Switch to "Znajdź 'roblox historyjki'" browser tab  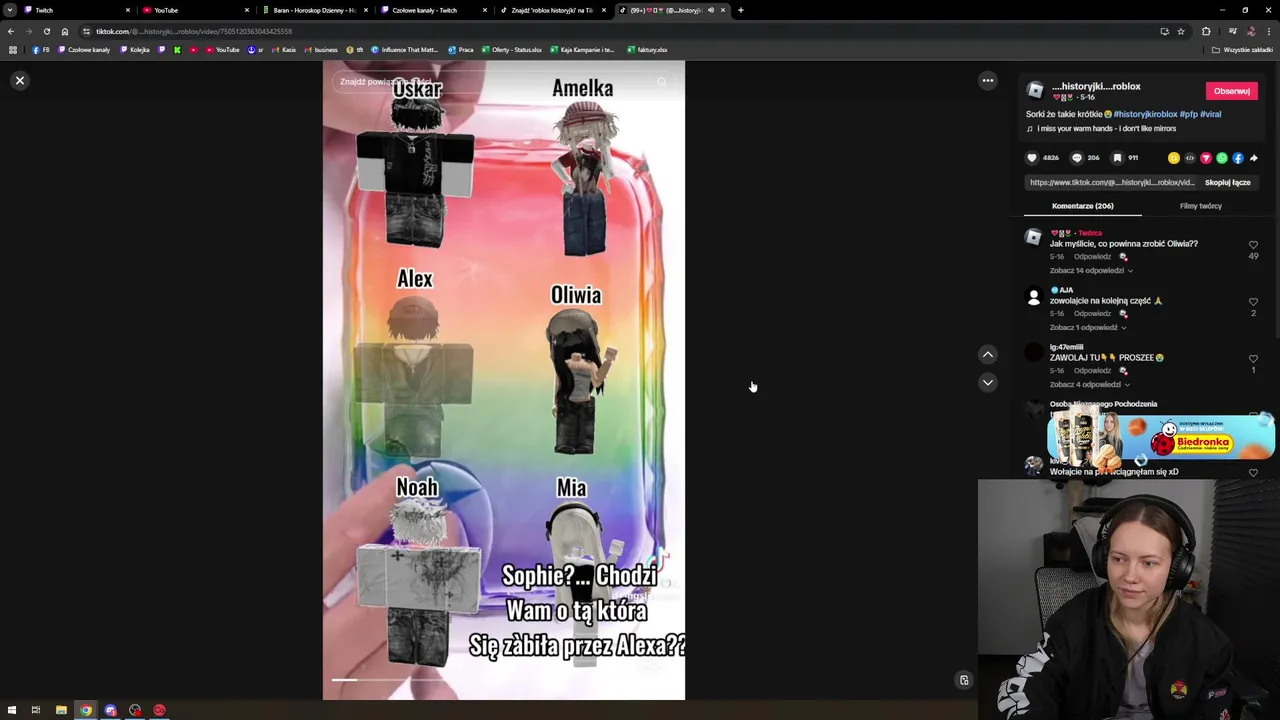[551, 10]
